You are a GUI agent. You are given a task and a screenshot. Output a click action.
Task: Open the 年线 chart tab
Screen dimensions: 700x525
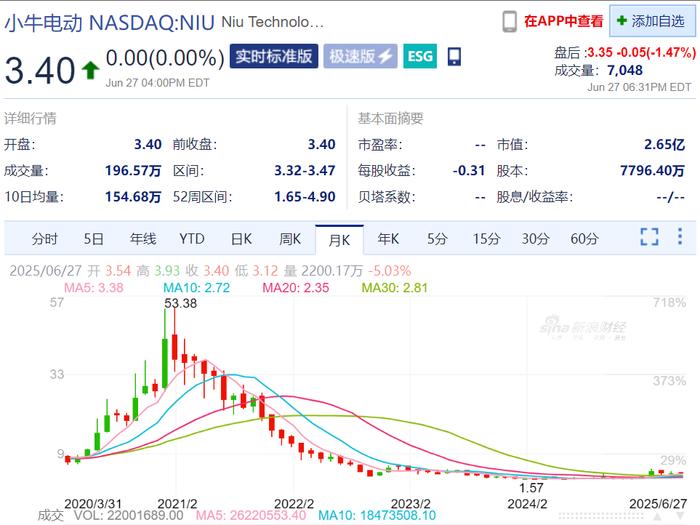click(143, 239)
